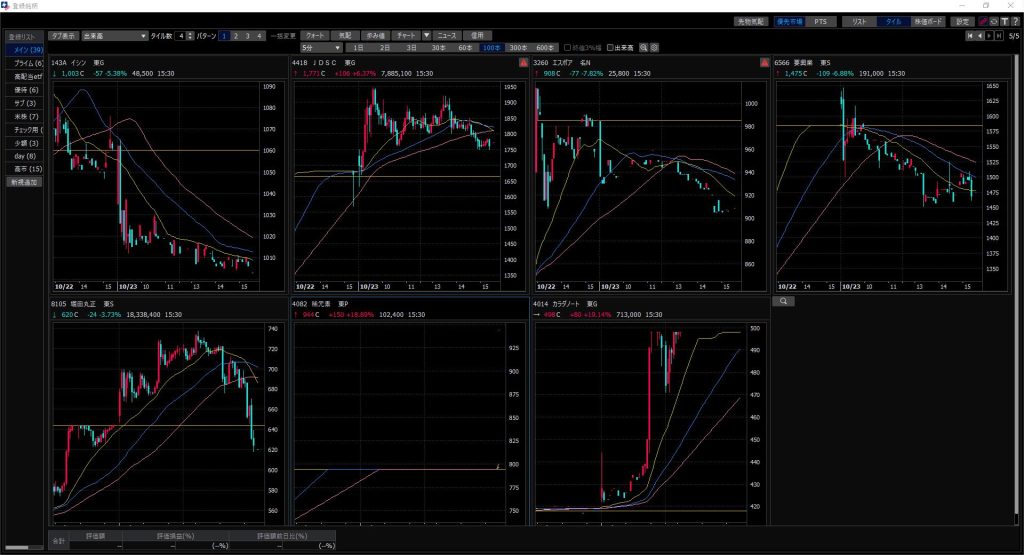Click the chart zoom magnifier icon
This screenshot has width=1024, height=555.
tap(643, 47)
